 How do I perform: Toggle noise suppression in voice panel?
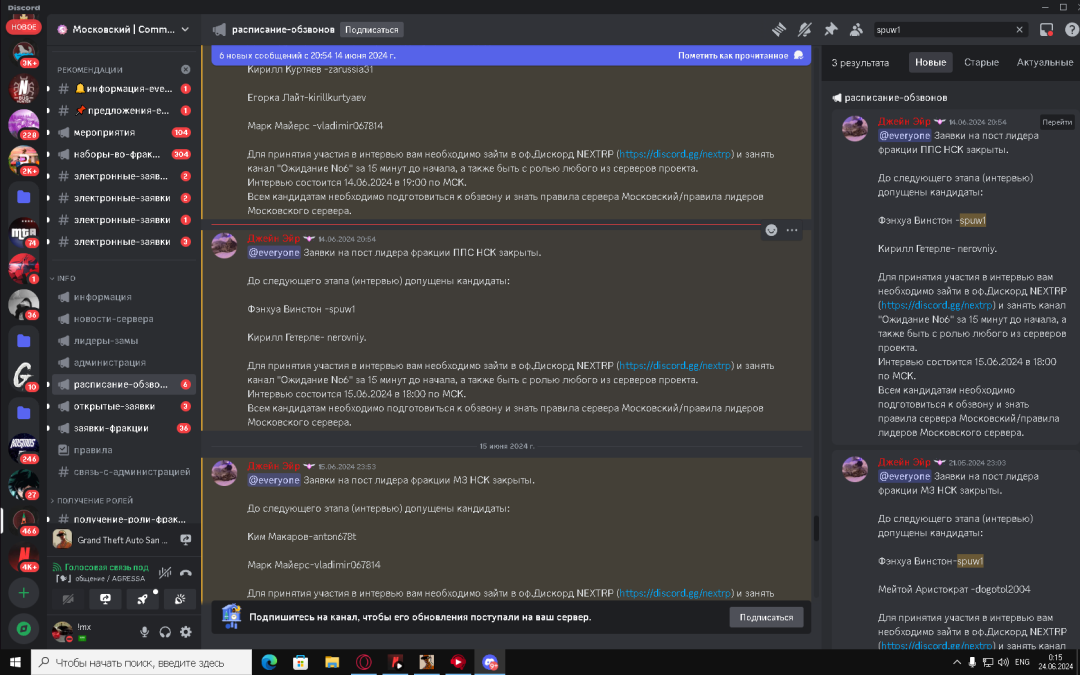[164, 572]
